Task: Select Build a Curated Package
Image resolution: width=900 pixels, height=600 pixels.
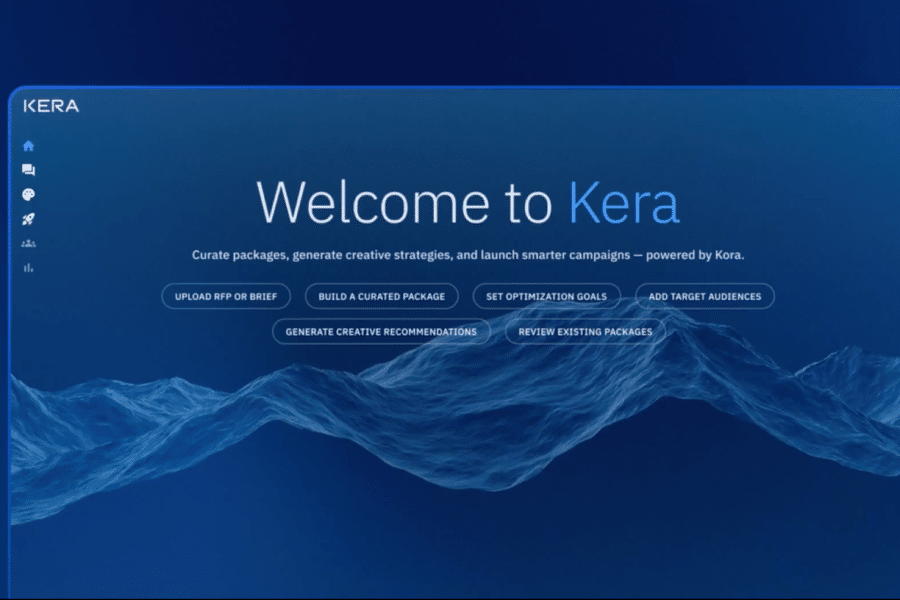Action: point(381,296)
